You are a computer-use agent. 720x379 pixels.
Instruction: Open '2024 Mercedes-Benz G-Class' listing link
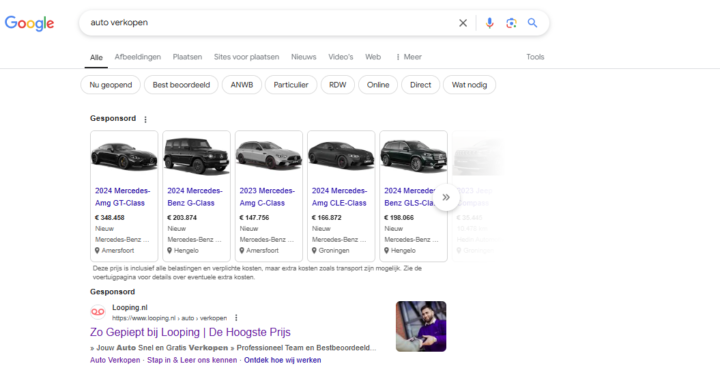[x=195, y=197]
